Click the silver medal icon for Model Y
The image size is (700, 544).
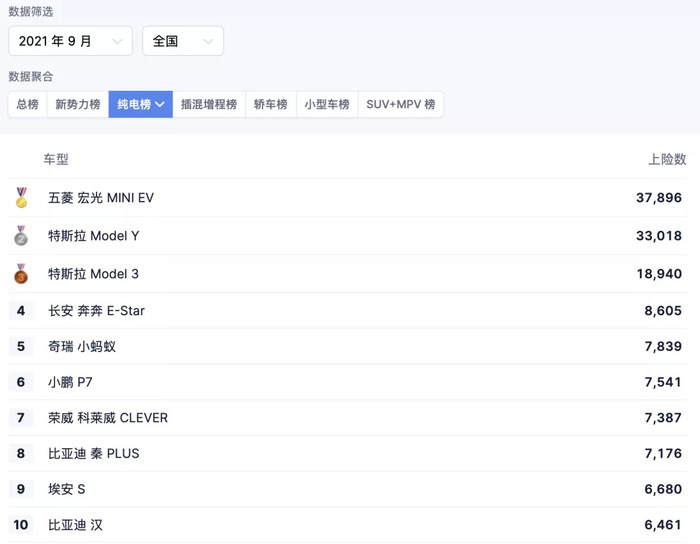(21, 236)
